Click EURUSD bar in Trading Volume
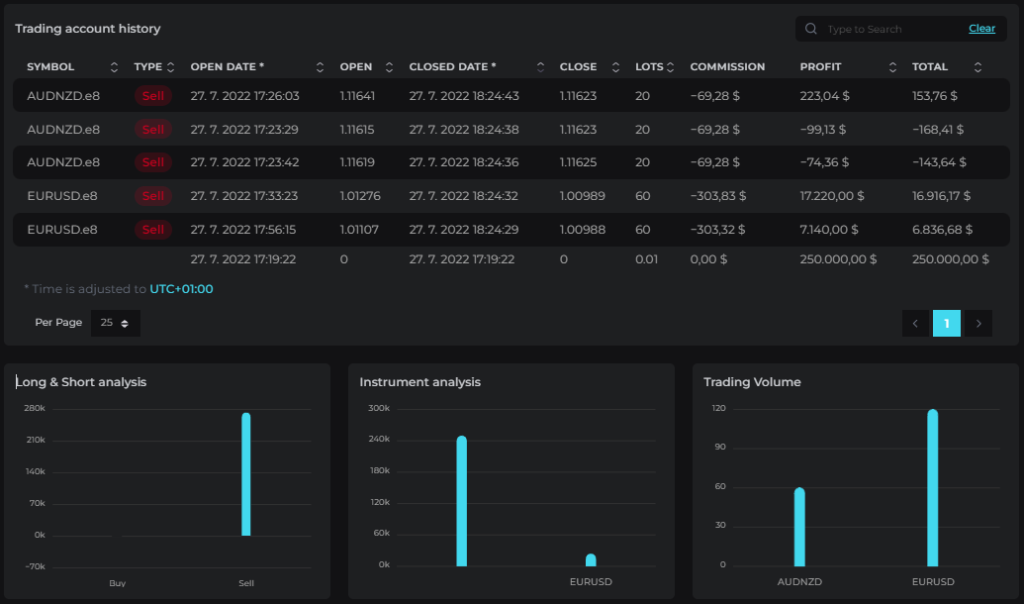1024x604 pixels. [933, 488]
